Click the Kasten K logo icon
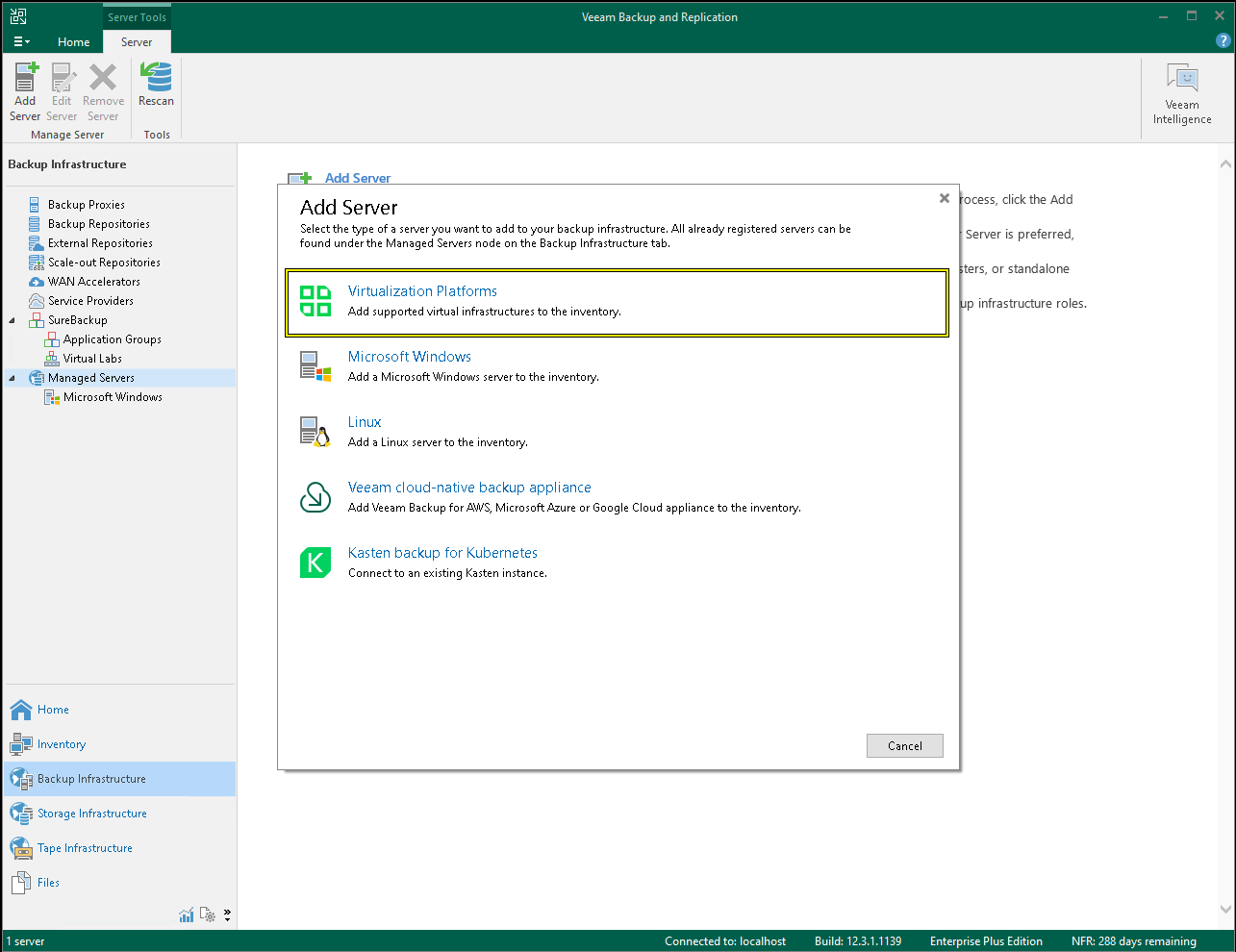 coord(315,563)
